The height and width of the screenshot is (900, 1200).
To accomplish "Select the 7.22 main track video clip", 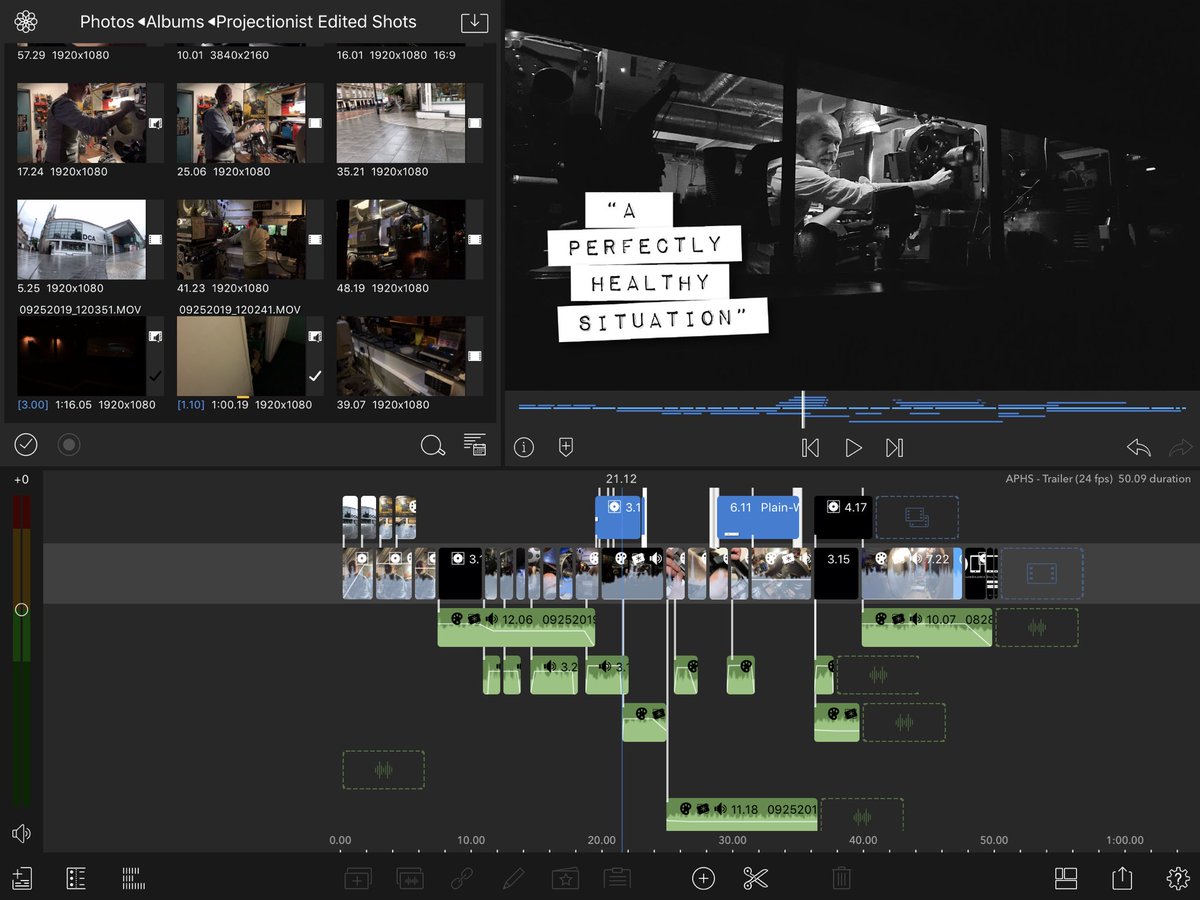I will [x=911, y=573].
